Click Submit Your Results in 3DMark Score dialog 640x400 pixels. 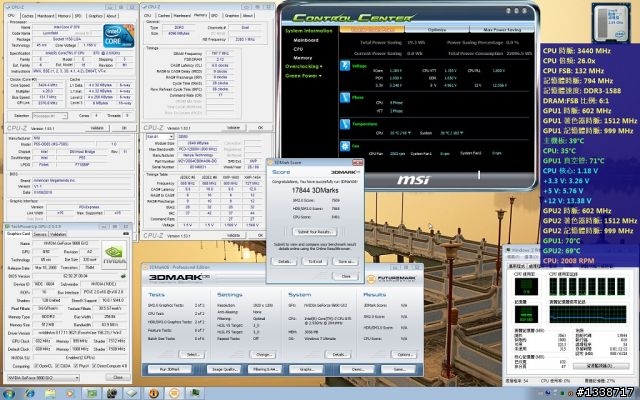(314, 232)
